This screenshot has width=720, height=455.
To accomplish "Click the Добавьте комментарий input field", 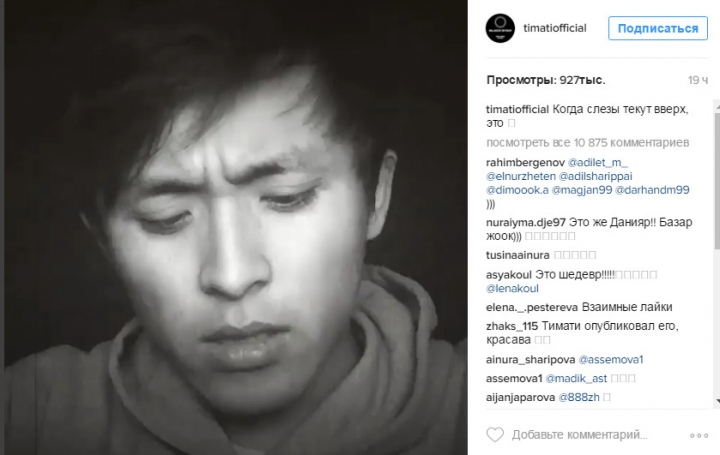I will click(x=579, y=434).
